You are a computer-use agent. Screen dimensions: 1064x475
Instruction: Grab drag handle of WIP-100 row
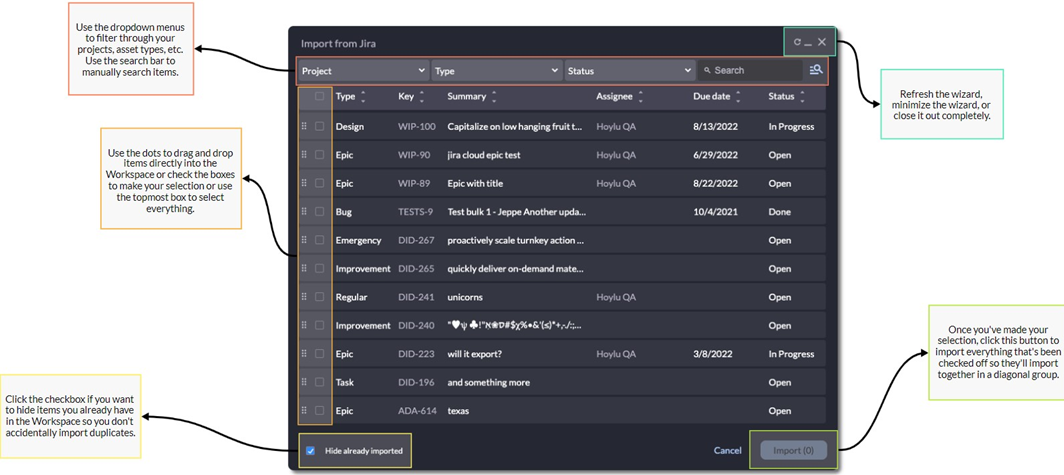(x=304, y=126)
